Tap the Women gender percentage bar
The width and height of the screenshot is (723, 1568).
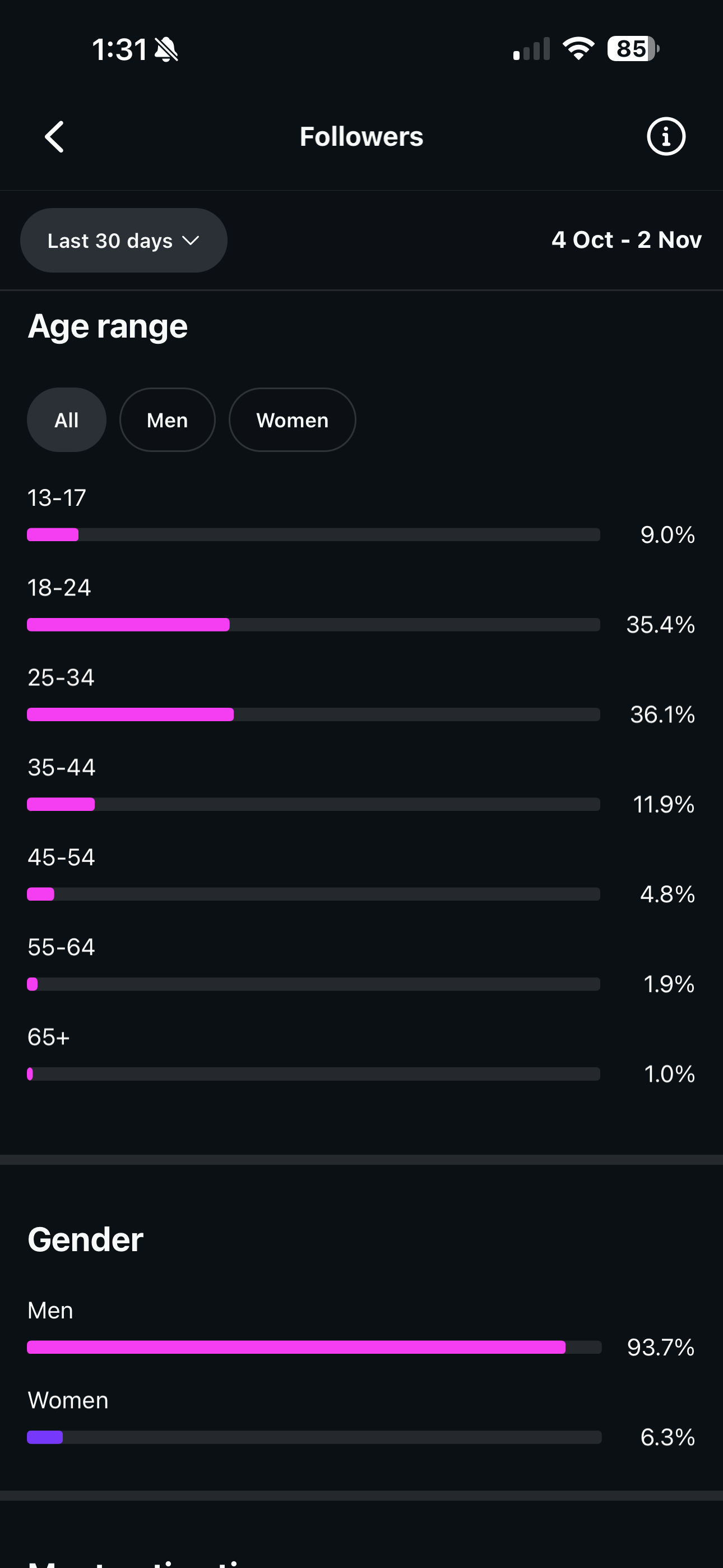pos(314,1437)
